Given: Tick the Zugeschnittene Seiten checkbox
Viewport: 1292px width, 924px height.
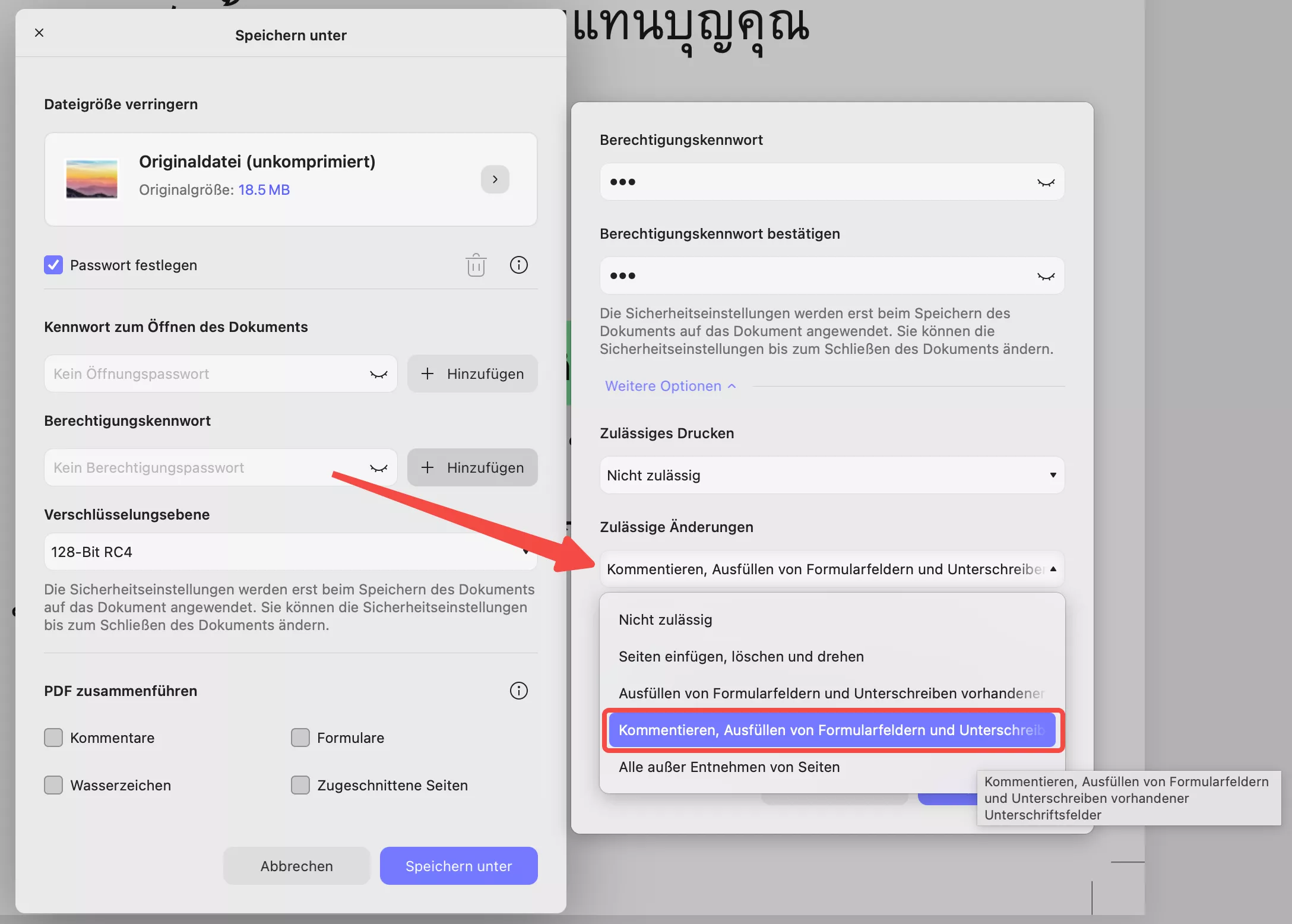Looking at the screenshot, I should pyautogui.click(x=300, y=785).
